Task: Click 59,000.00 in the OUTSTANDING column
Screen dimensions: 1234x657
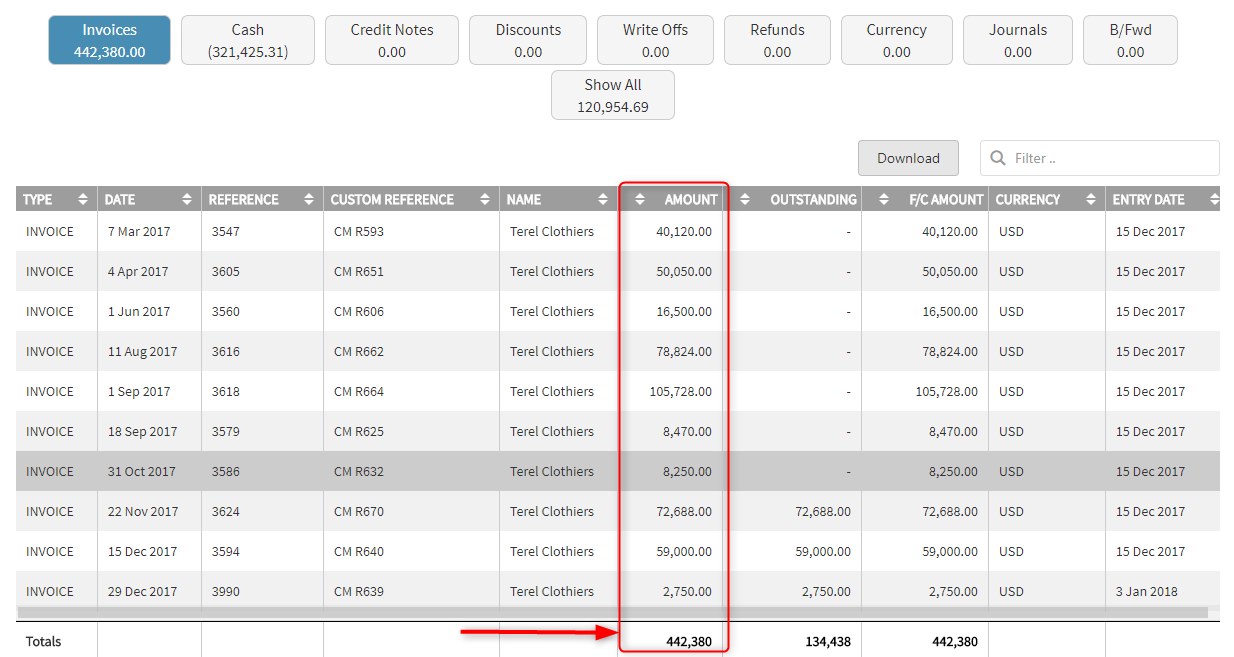Action: pos(823,551)
